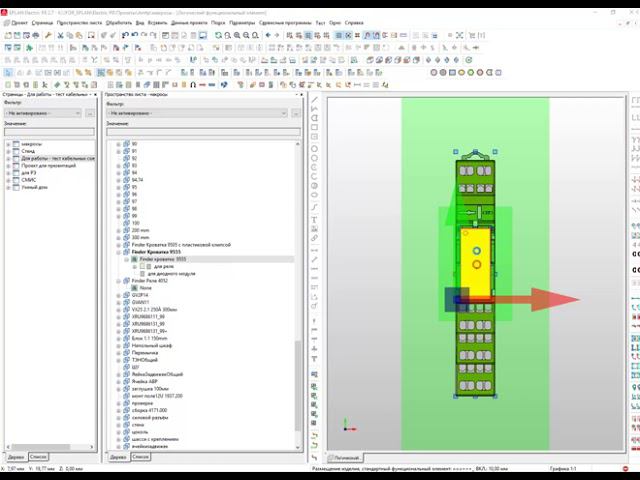Click the '...' button beside pages filter
640x480 pixels.
tap(90, 113)
